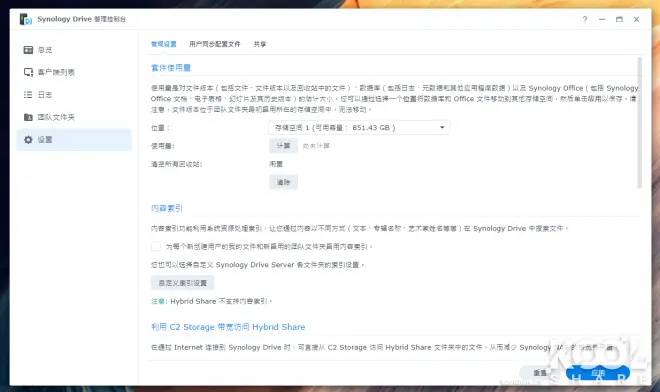Open the 团队文件夹 team folder icon

coord(28,117)
